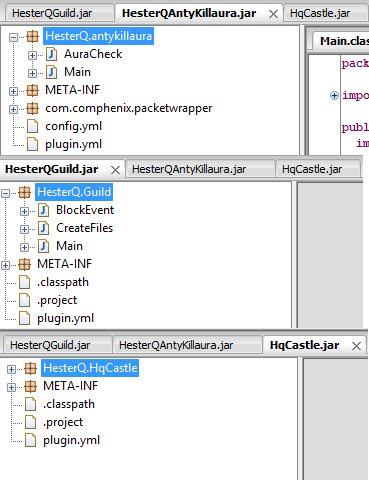This screenshot has width=369, height=480.
Task: Click the BlockEvent Java class icon
Action: (x=43, y=210)
